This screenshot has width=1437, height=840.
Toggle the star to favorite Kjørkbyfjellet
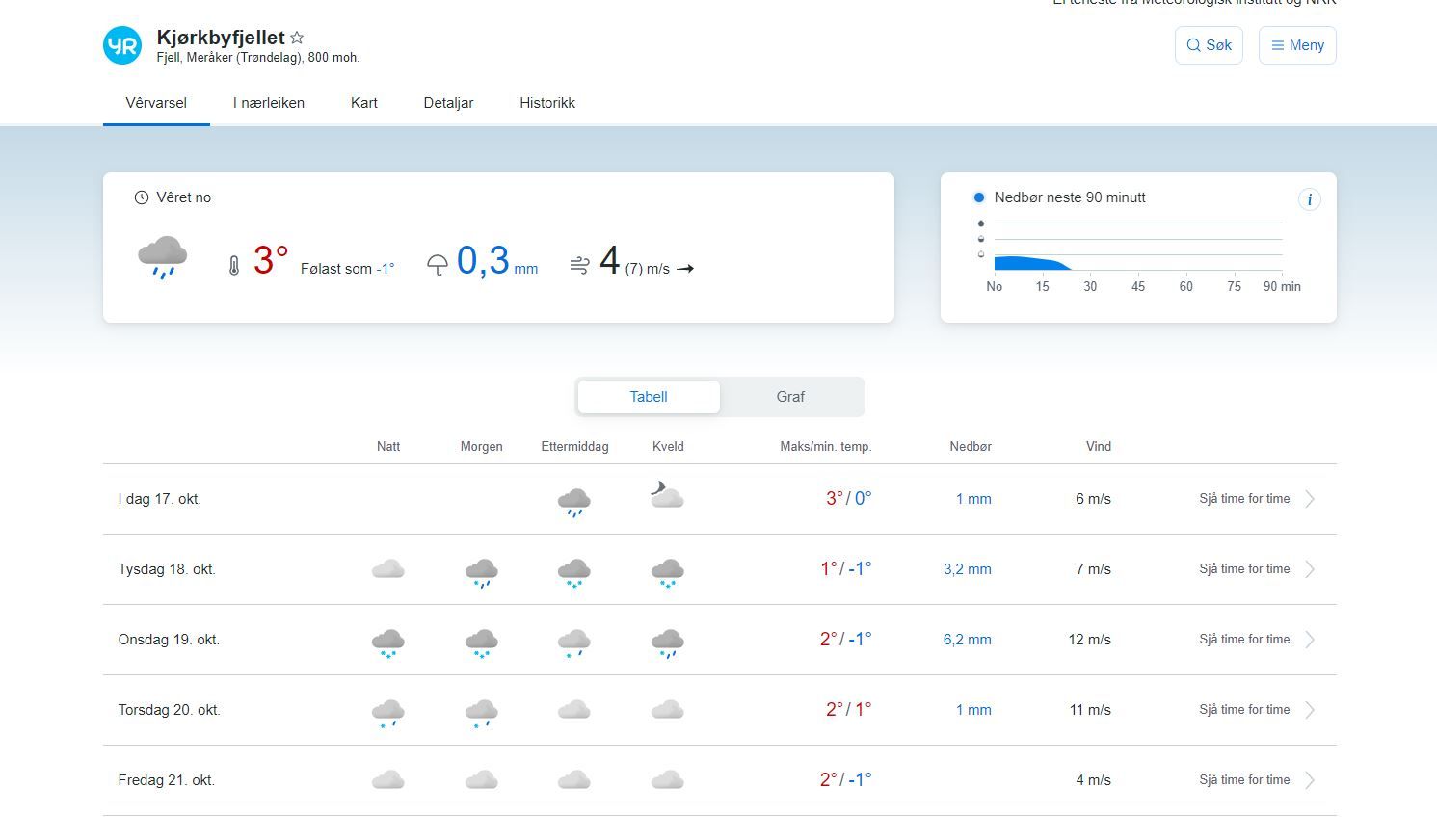coord(296,37)
